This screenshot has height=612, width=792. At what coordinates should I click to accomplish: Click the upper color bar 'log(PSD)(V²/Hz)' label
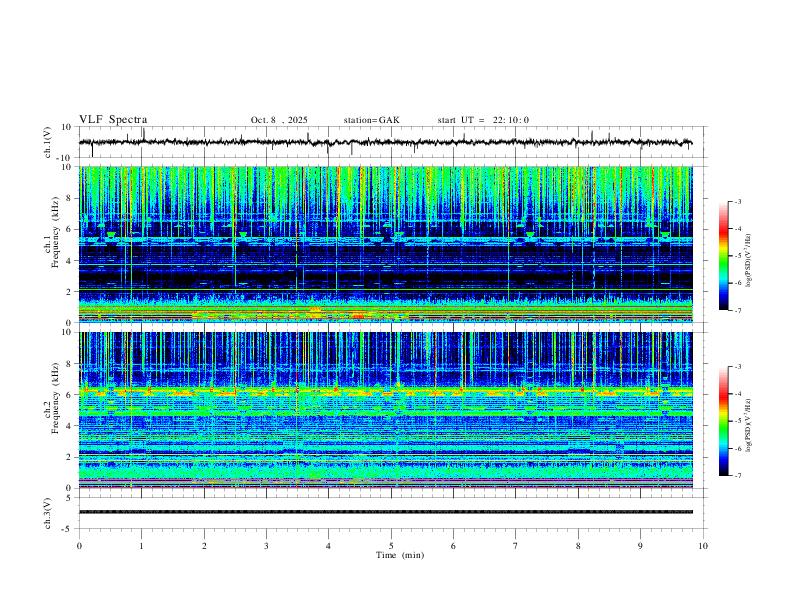[749, 260]
